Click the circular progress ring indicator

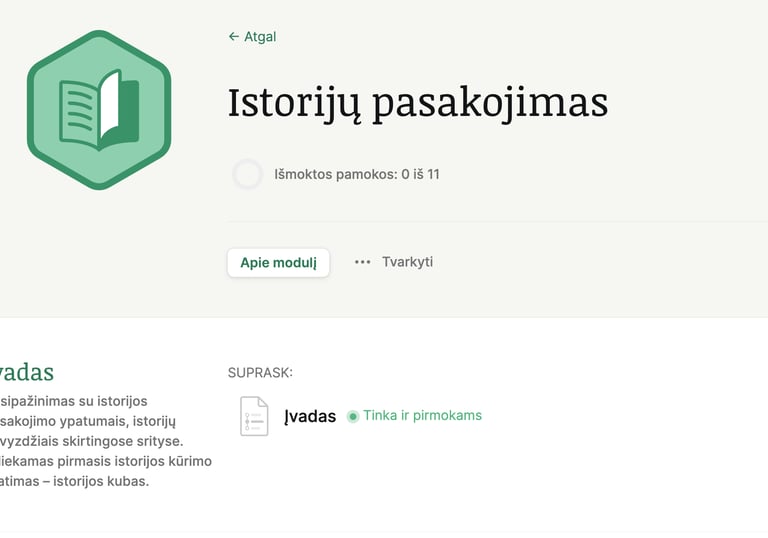click(247, 174)
